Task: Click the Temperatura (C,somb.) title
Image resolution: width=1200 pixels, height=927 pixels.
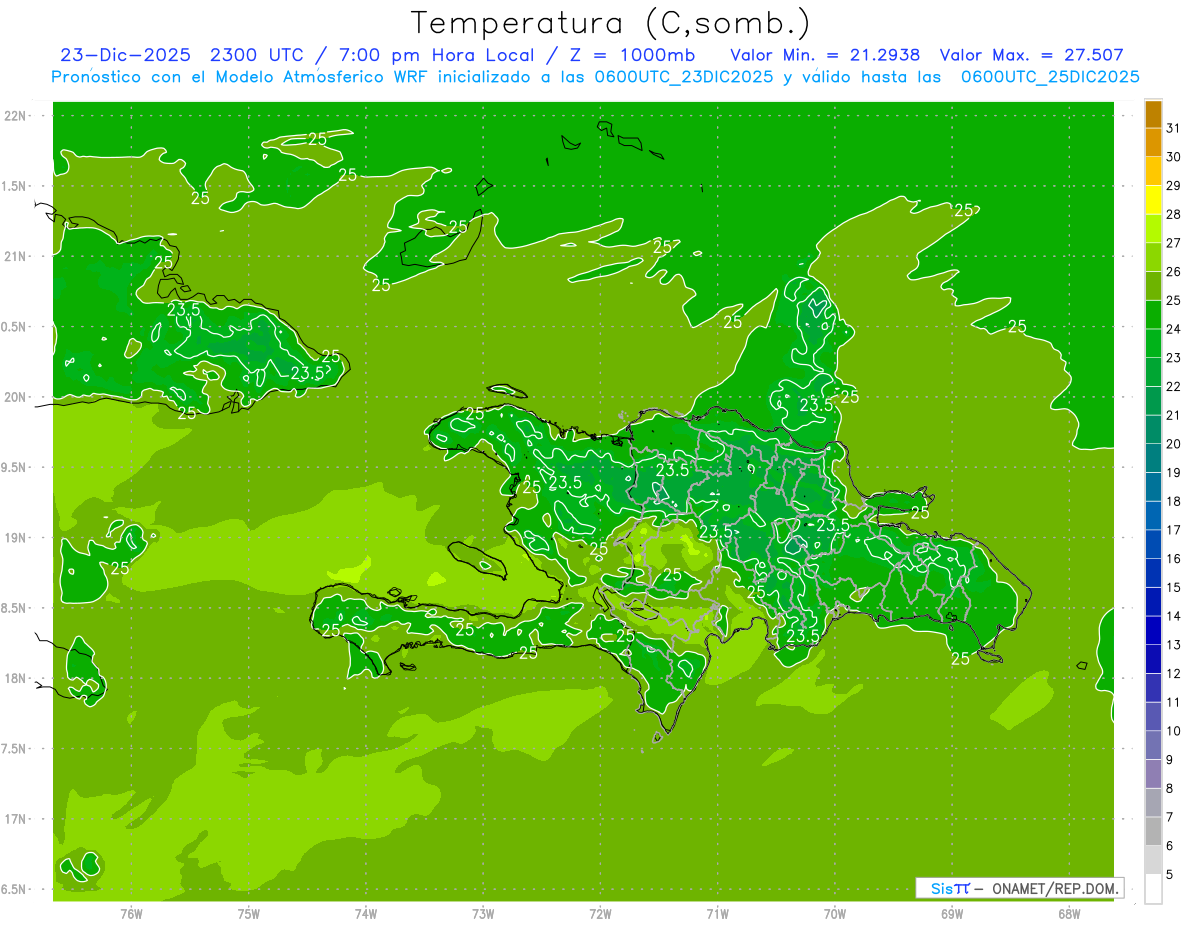Action: pyautogui.click(x=610, y=23)
